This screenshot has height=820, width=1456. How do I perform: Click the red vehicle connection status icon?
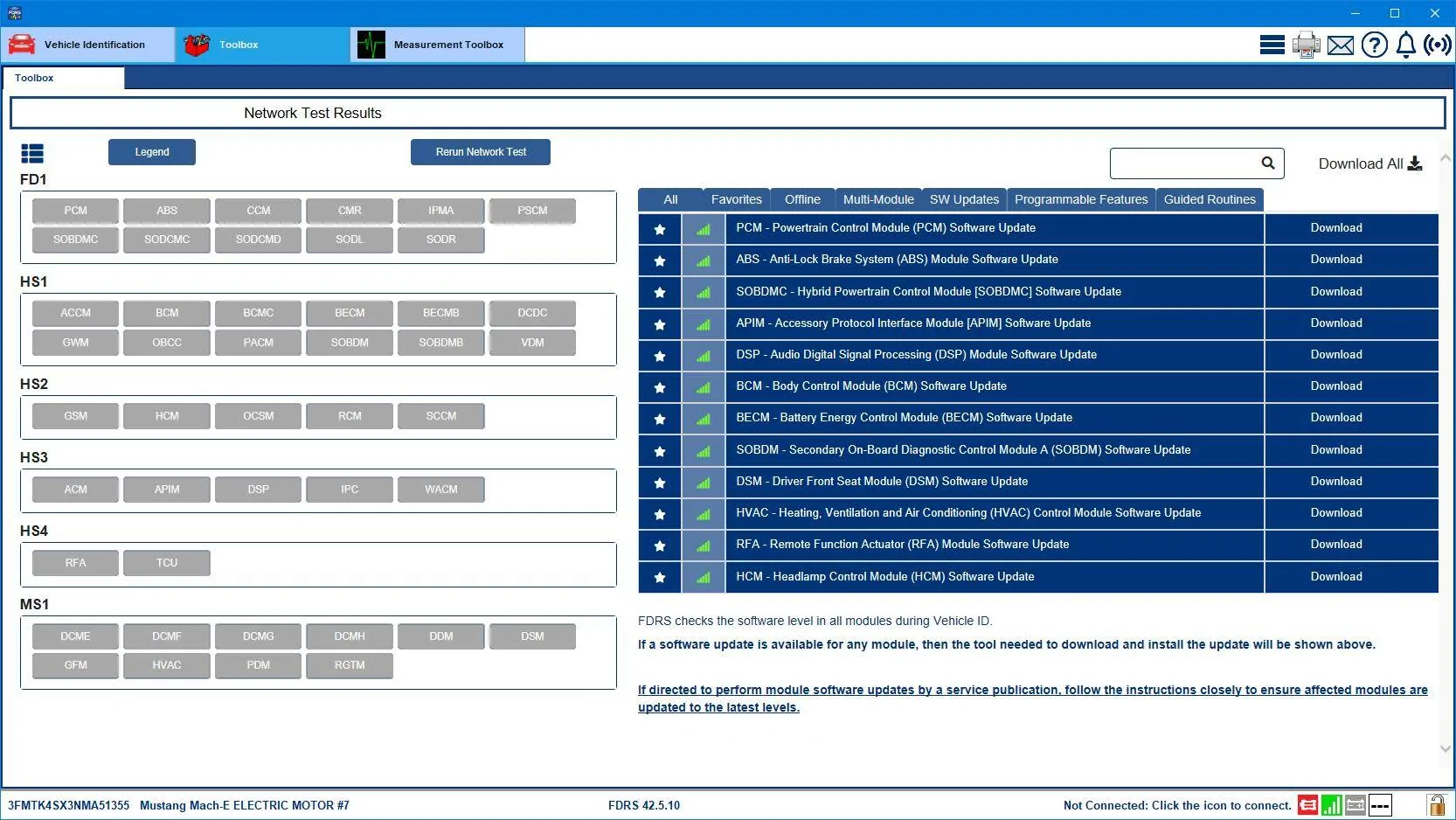click(1307, 805)
